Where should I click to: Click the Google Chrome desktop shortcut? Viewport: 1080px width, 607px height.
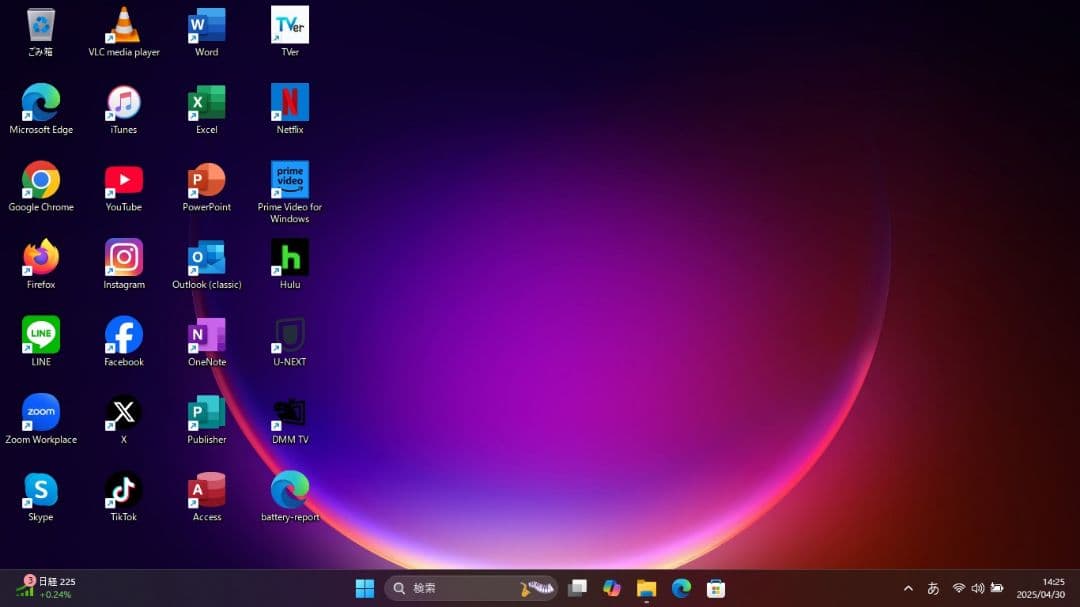click(41, 181)
